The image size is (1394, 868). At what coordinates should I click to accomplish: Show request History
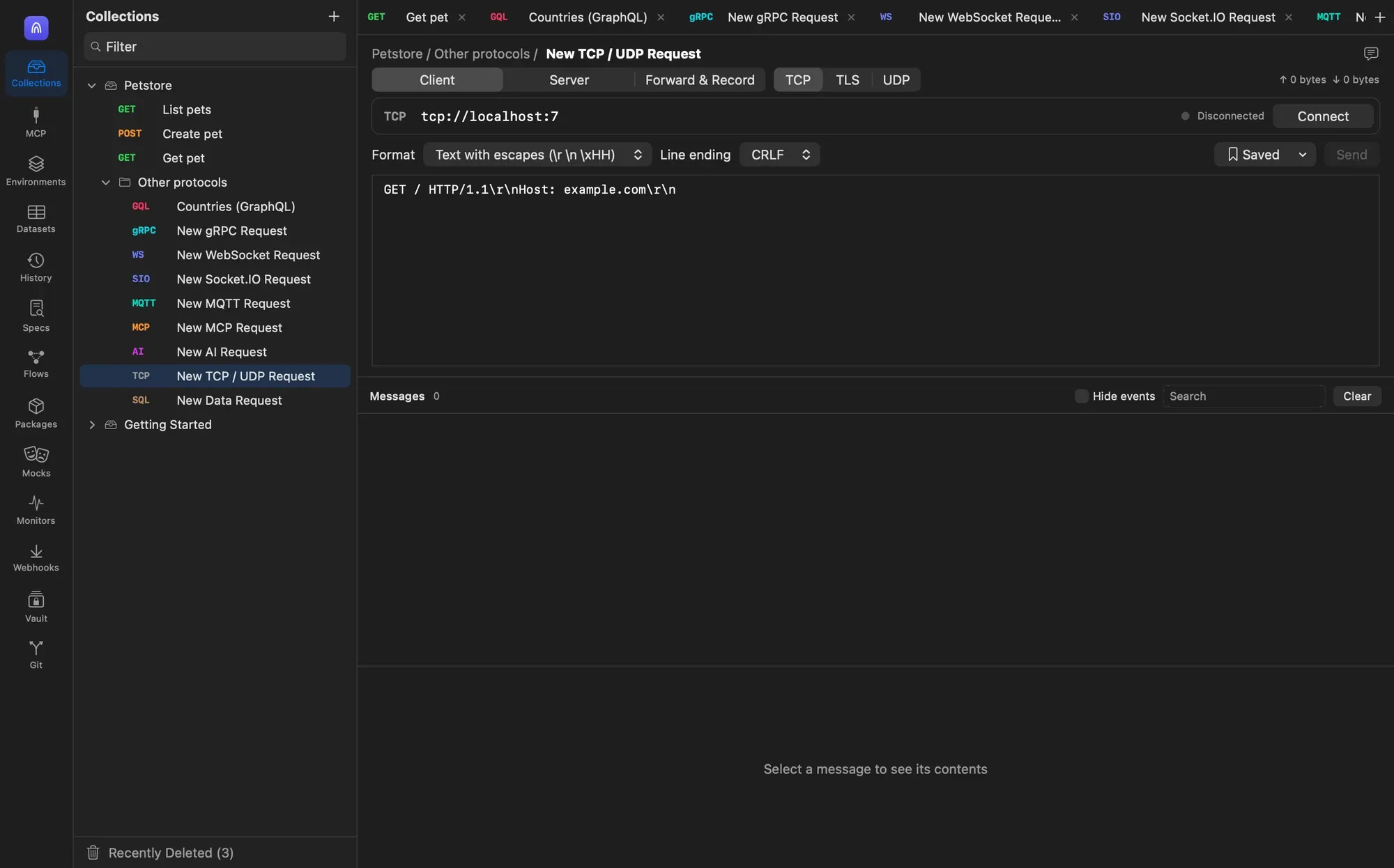tap(36, 268)
